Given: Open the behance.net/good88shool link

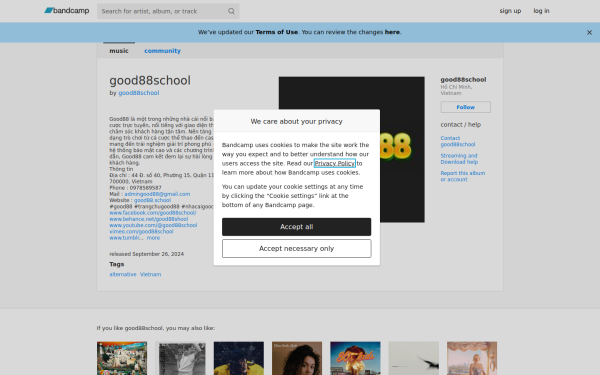Looking at the screenshot, I should click(x=148, y=219).
